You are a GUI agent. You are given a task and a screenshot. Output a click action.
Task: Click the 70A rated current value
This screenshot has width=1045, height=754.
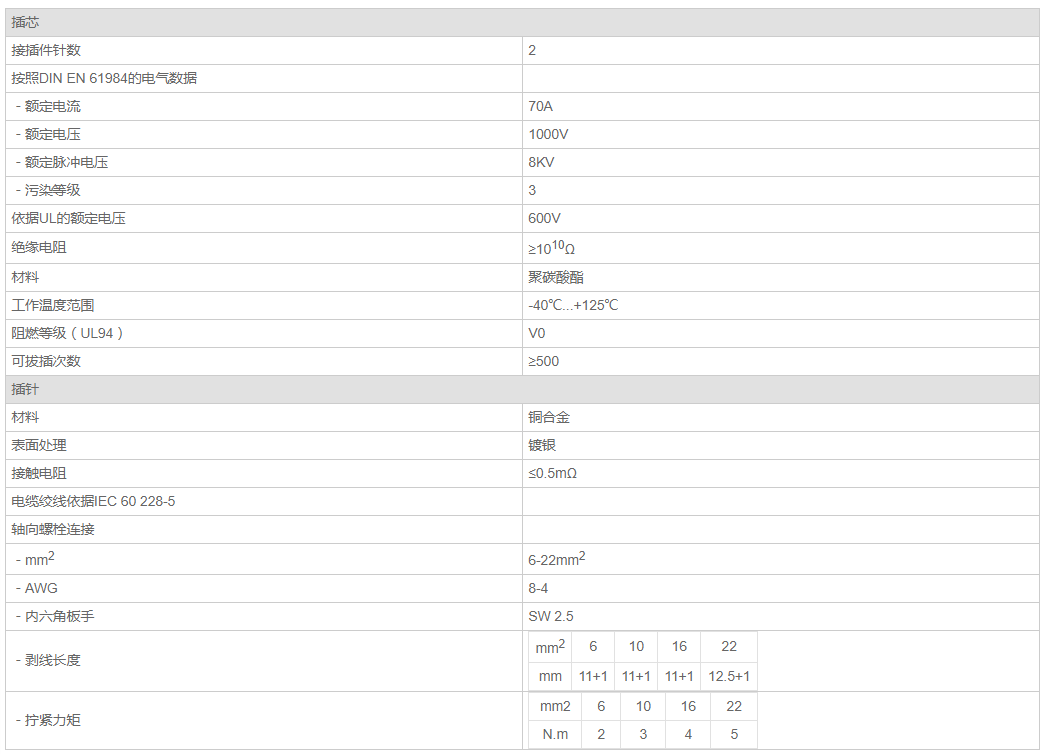click(540, 107)
